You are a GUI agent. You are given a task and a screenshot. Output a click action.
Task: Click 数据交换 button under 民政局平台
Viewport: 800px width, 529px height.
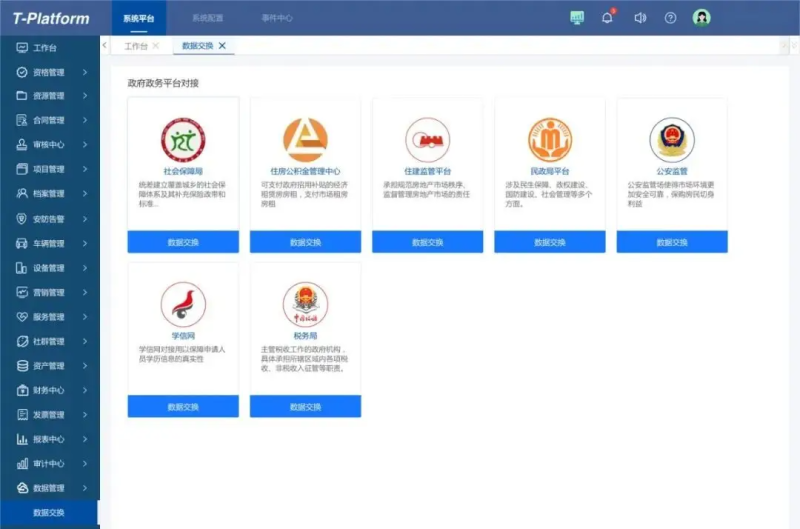[549, 242]
